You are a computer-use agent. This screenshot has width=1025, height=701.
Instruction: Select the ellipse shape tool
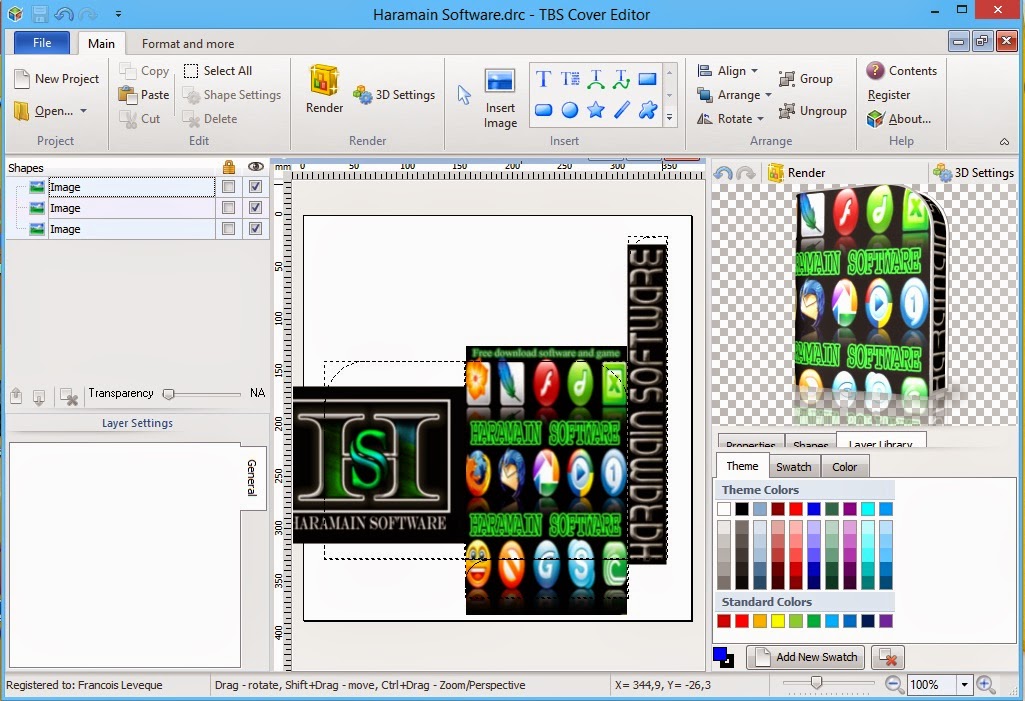click(x=569, y=110)
